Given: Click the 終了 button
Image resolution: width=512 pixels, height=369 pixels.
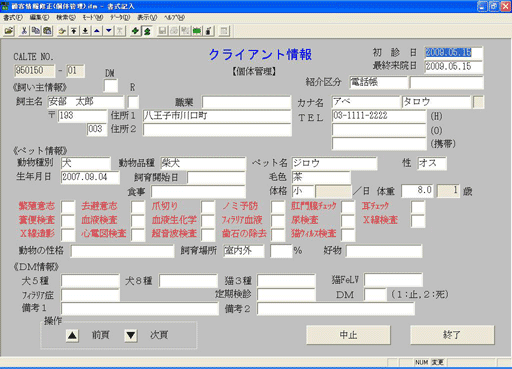Looking at the screenshot, I should pyautogui.click(x=452, y=335).
